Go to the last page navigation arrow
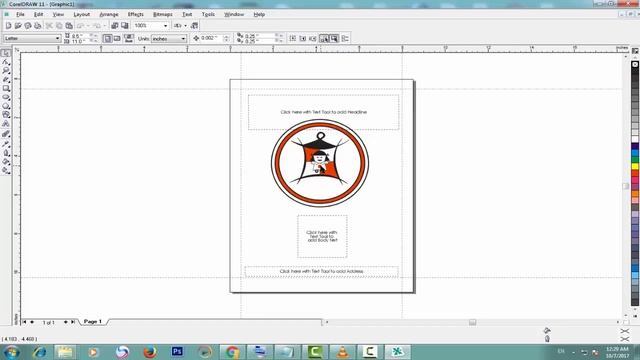This screenshot has height=360, width=640. coord(73,322)
